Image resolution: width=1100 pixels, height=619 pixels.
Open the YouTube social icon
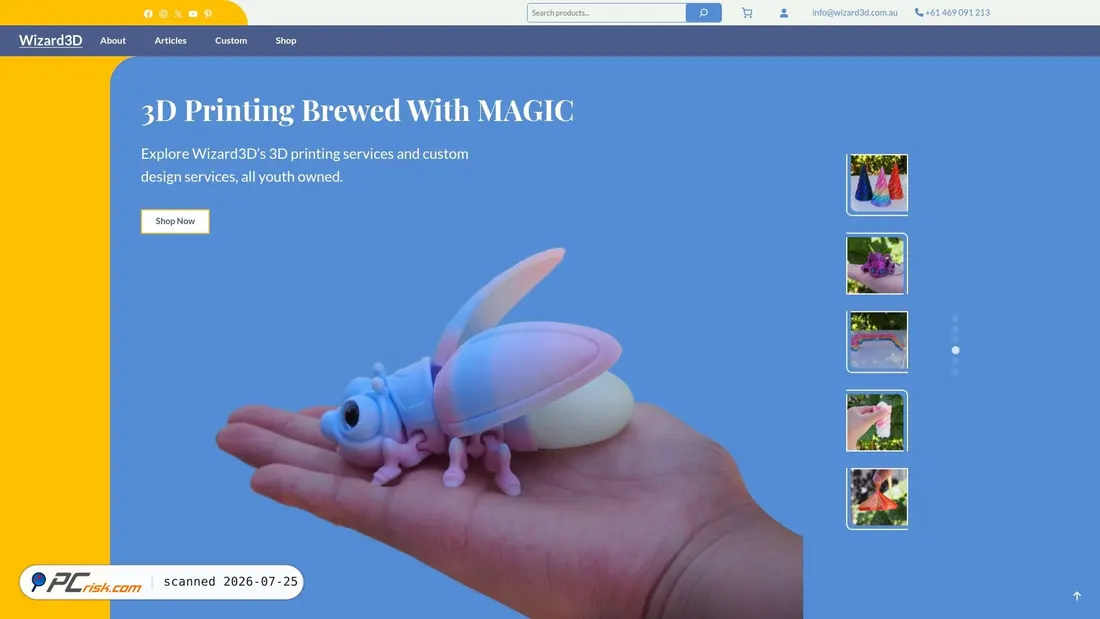[193, 13]
